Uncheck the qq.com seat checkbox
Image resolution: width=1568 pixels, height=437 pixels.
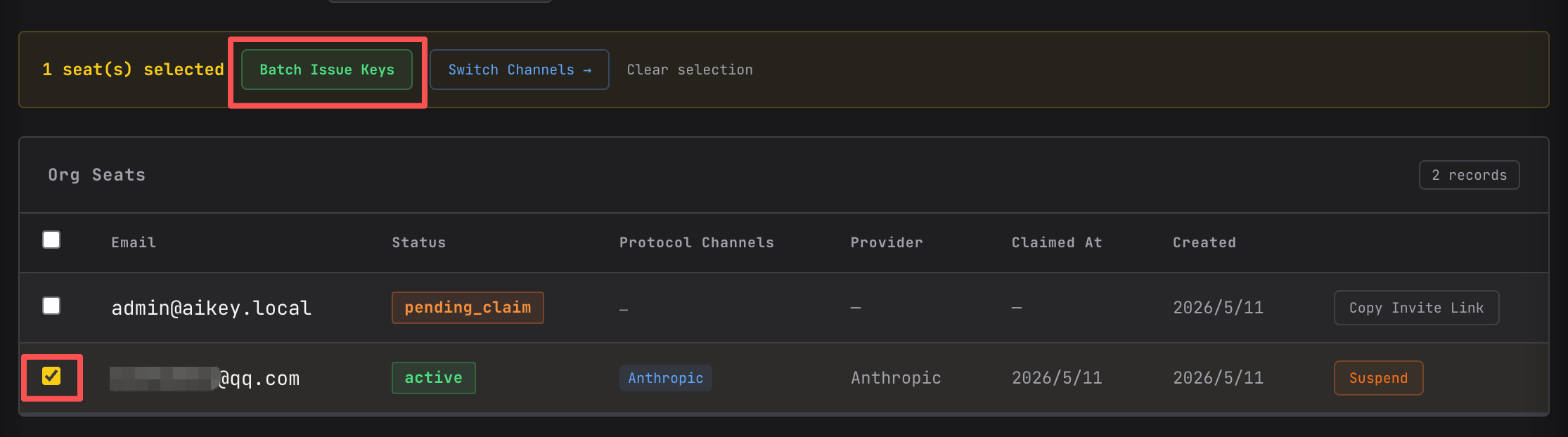(51, 376)
